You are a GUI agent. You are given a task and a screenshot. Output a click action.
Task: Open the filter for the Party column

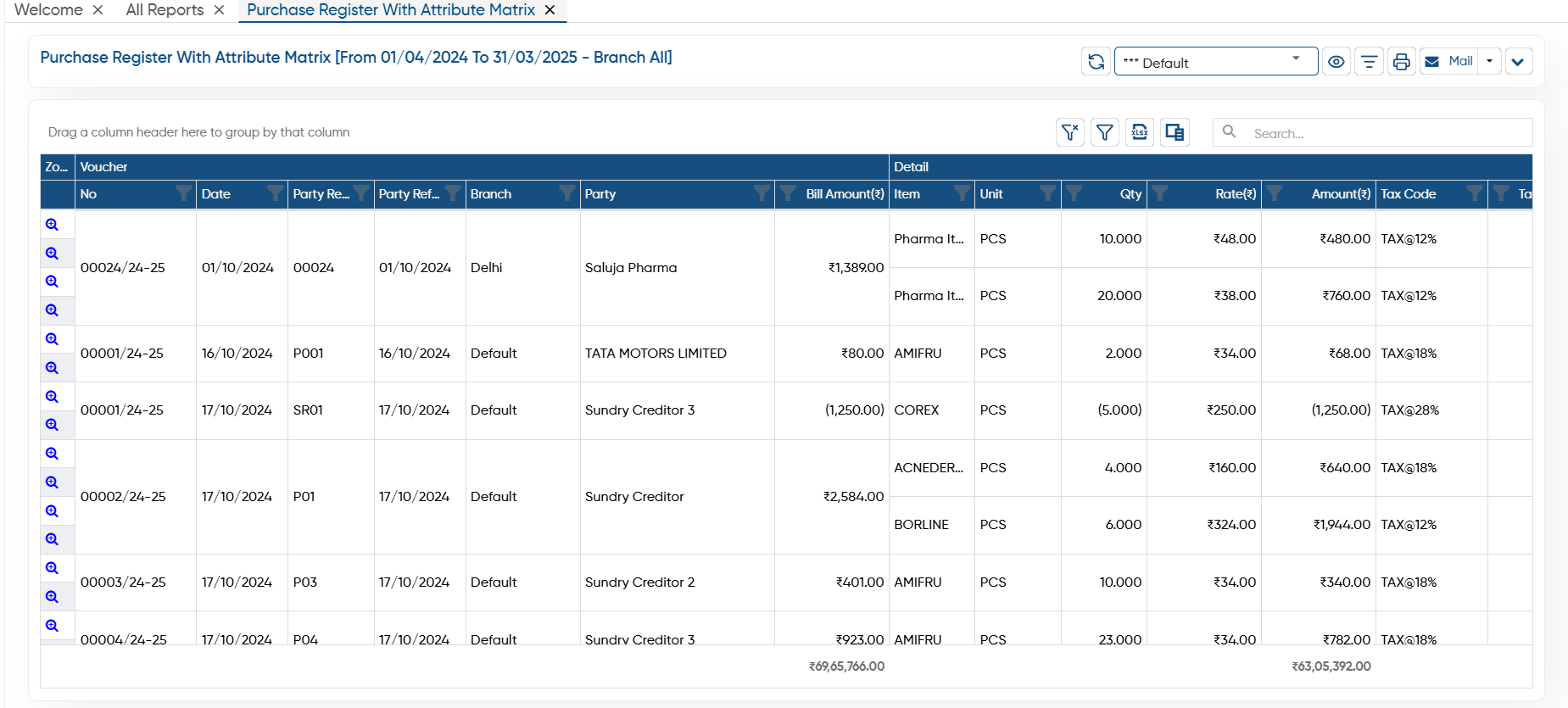click(762, 194)
